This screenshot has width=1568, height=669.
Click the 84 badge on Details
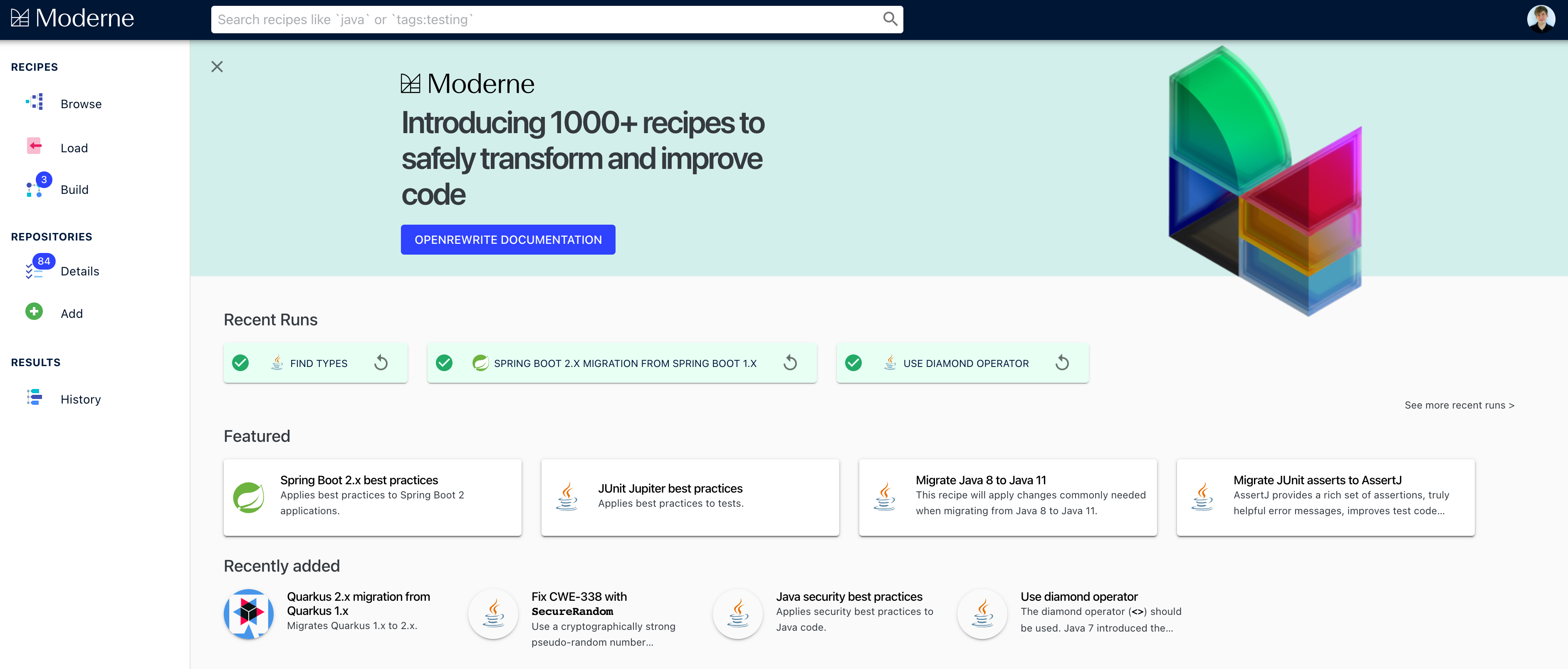[44, 261]
